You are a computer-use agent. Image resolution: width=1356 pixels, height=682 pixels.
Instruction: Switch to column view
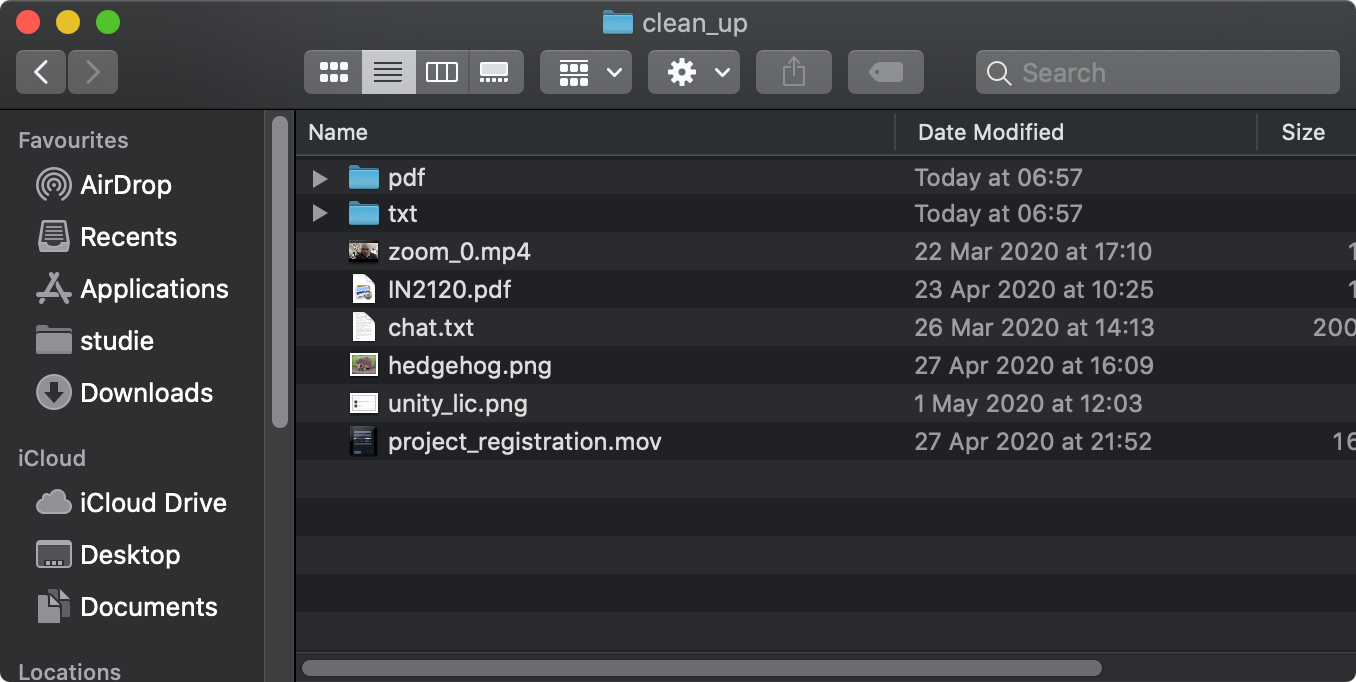[x=442, y=72]
